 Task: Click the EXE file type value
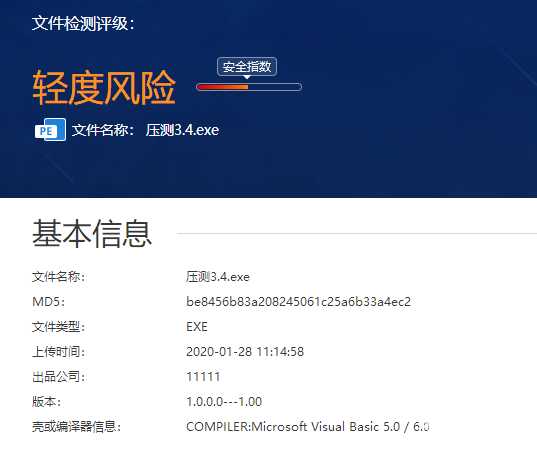pos(197,327)
